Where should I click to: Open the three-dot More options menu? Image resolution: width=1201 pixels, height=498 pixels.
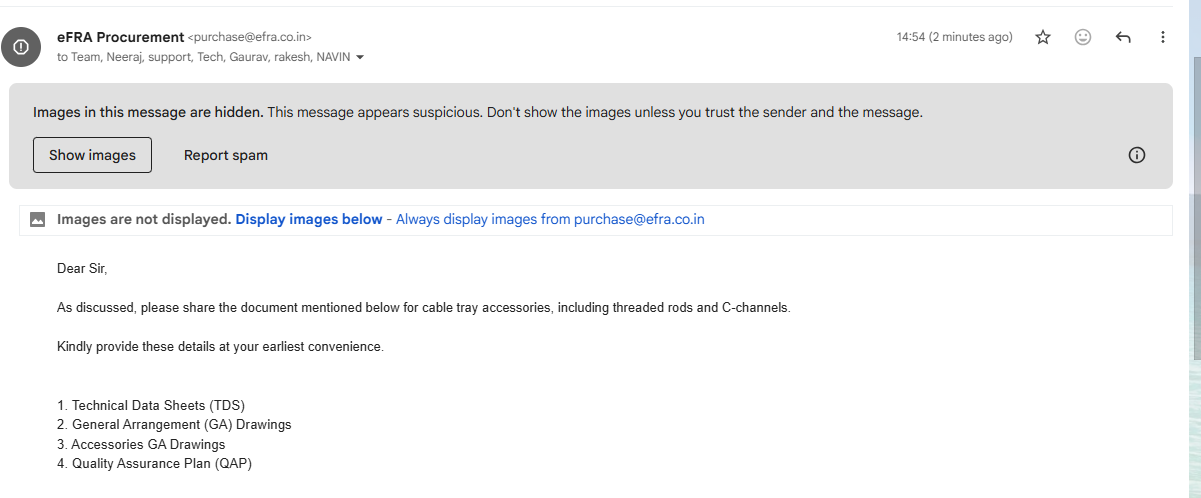[x=1162, y=37]
